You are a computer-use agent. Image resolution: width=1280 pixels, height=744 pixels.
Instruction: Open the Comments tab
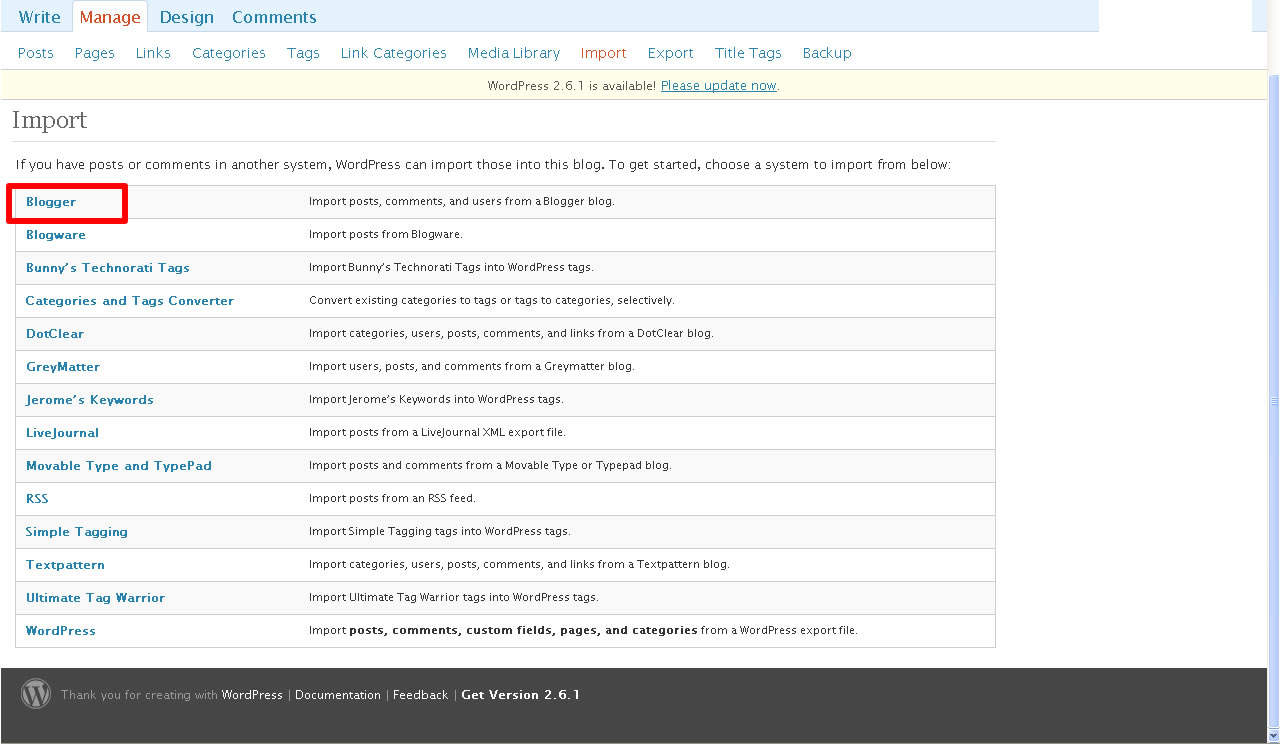[x=274, y=17]
